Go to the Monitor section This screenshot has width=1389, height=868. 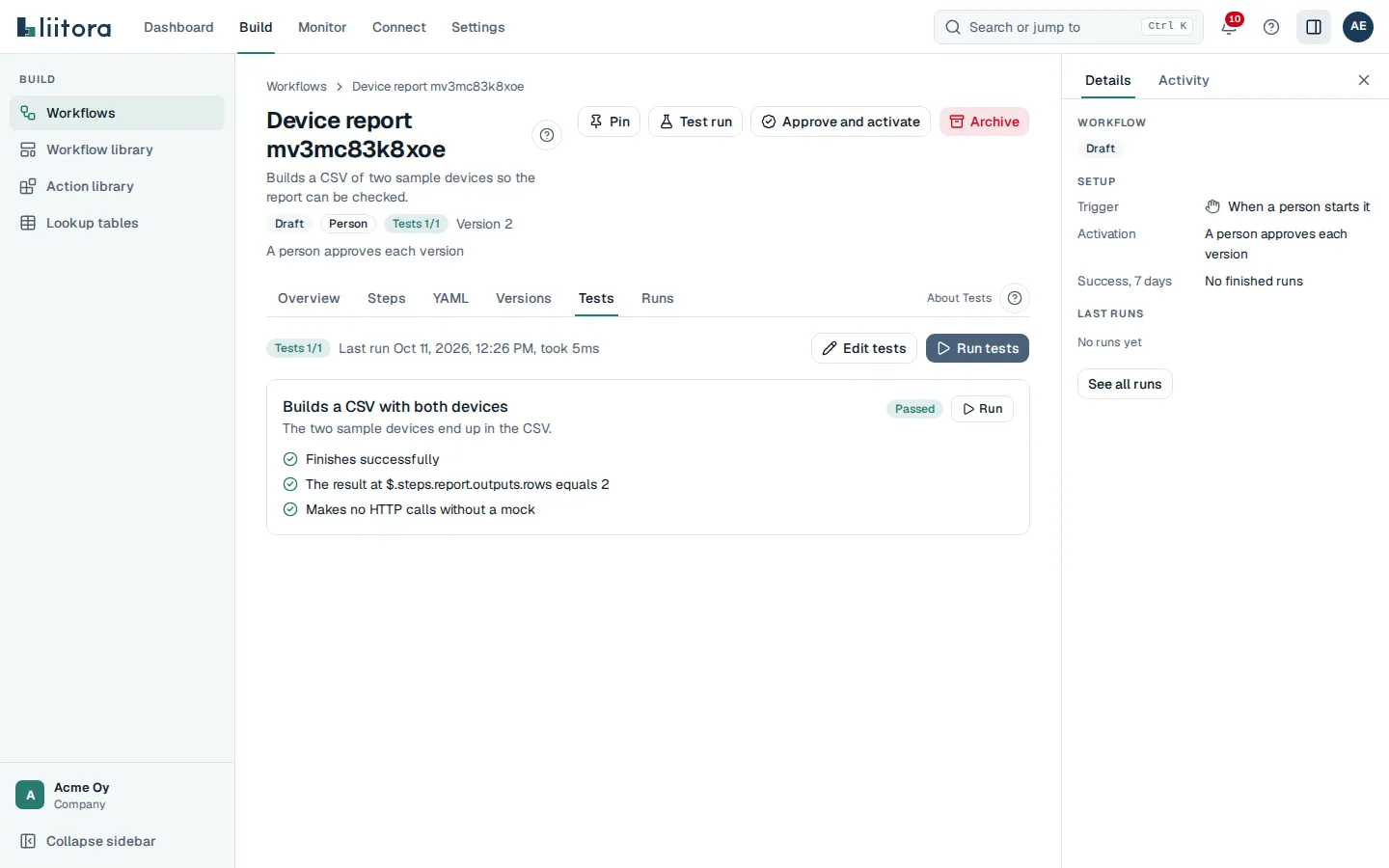pyautogui.click(x=322, y=27)
